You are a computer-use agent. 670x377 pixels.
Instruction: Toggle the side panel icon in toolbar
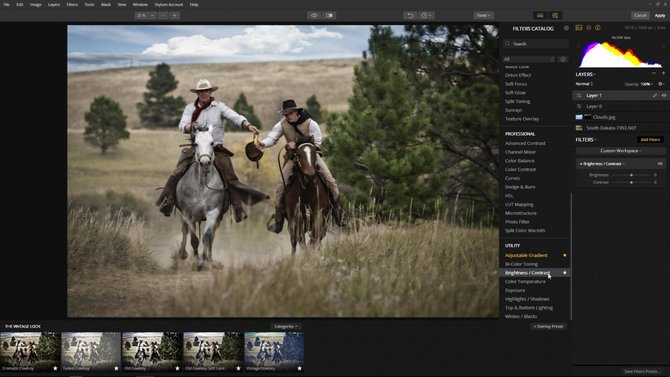click(x=555, y=15)
